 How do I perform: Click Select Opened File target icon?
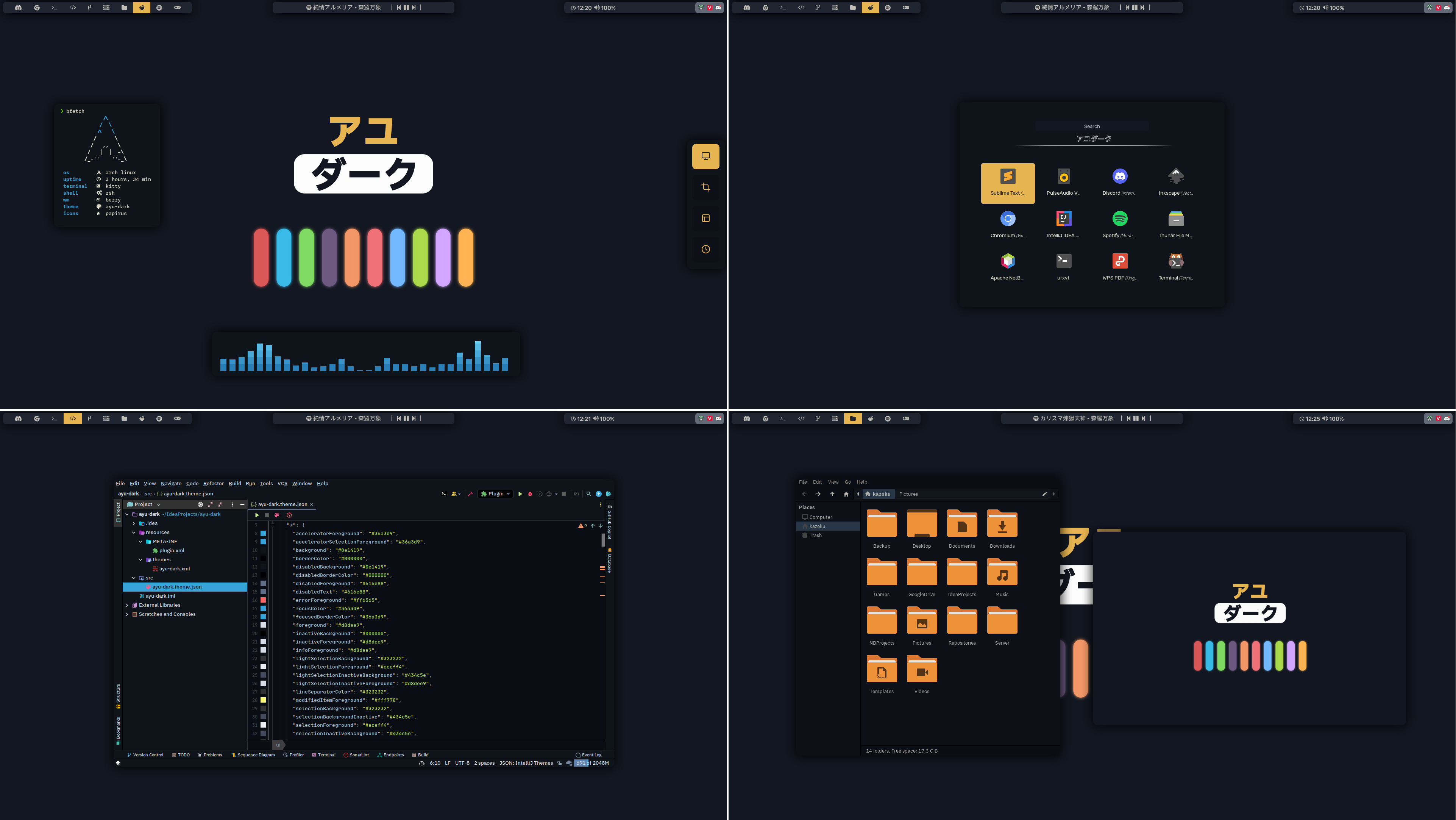[x=200, y=504]
